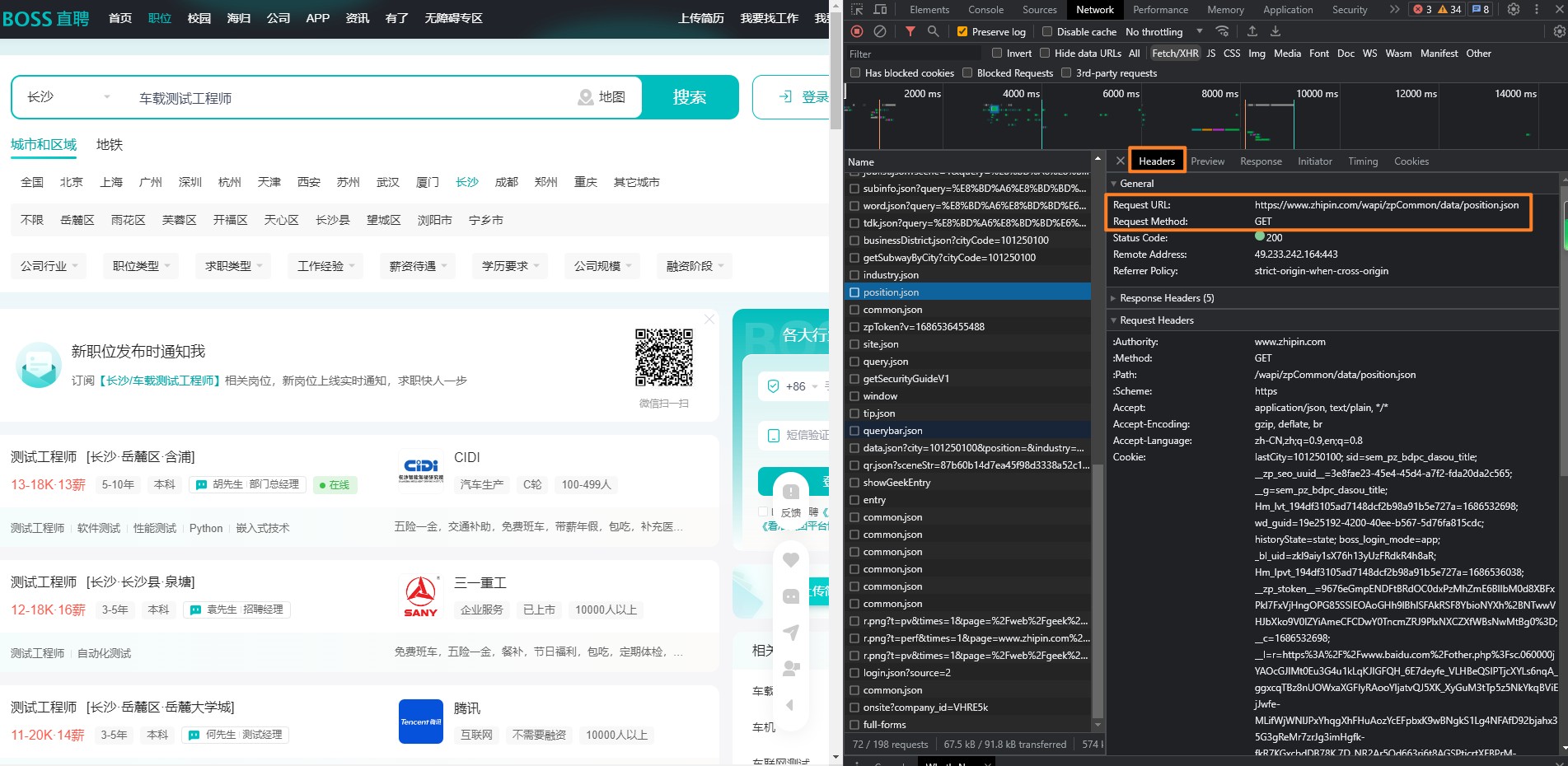Tick checkbox beside position.json request
The width and height of the screenshot is (1568, 766).
coord(854,292)
